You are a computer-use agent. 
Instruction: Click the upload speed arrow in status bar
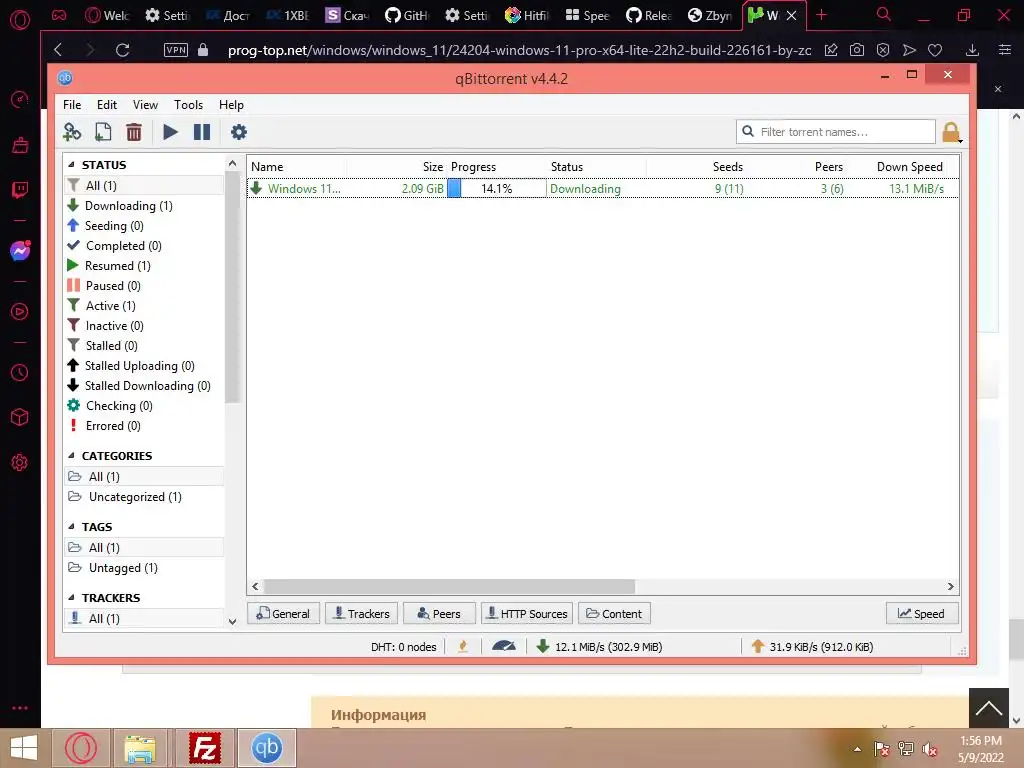pyautogui.click(x=758, y=647)
